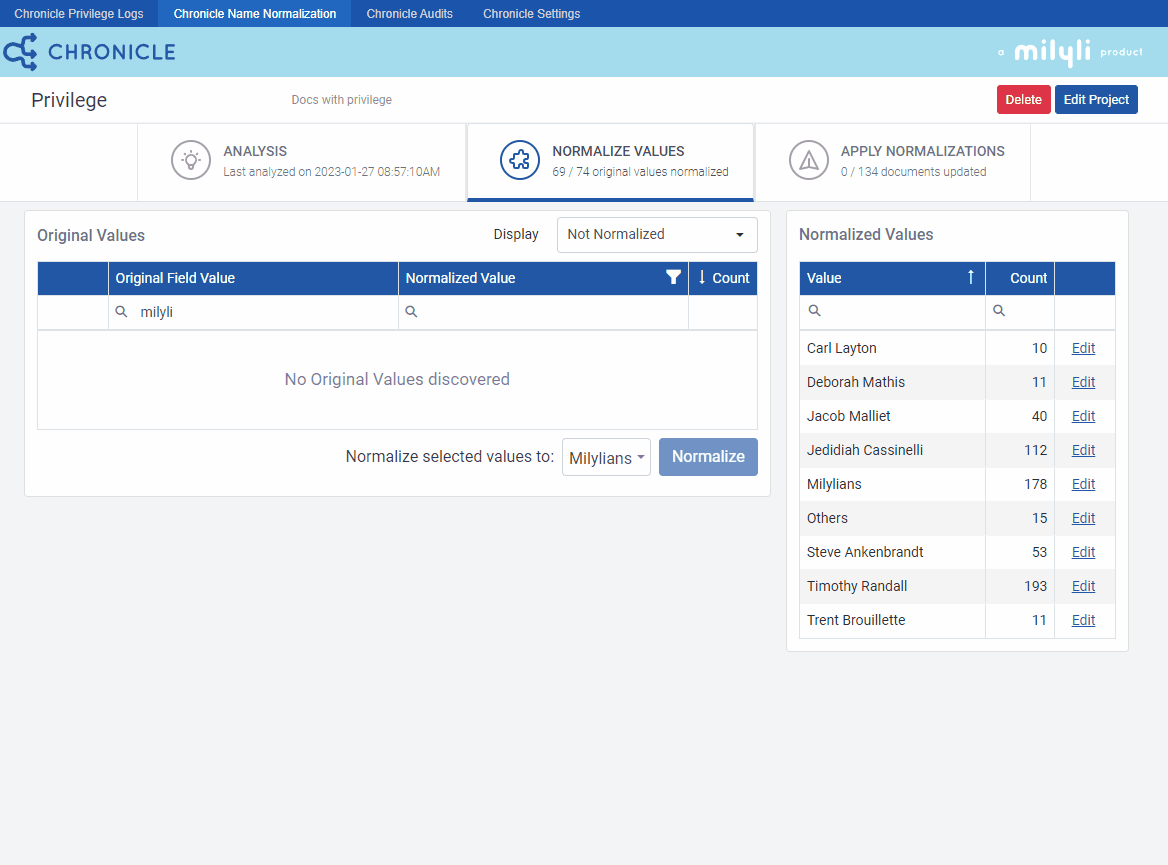Edit the Carl Layton normalized value
Viewport: 1168px width, 865px height.
pyautogui.click(x=1083, y=348)
